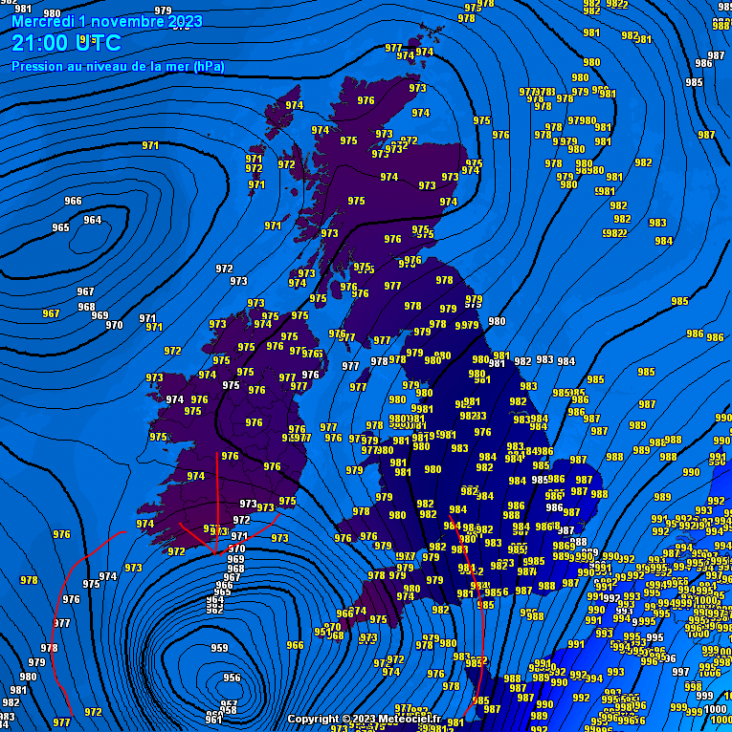Viewport: 732px width, 732px height.
Task: Click the "Copyright © 2023 Meteociel.fr" text
Action: tap(364, 718)
